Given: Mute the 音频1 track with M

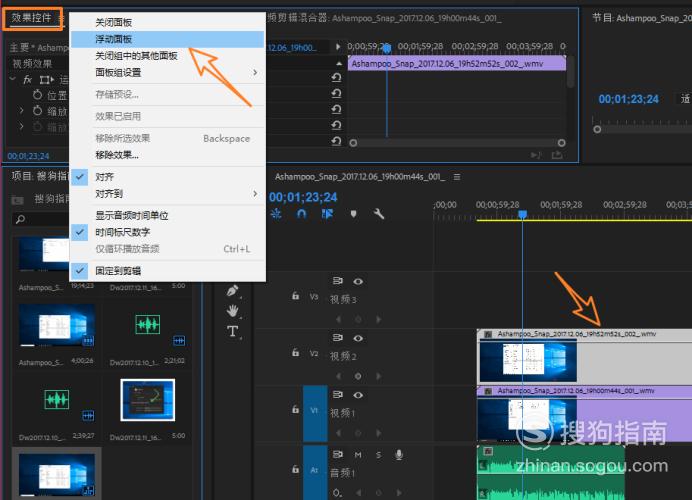Looking at the screenshot, I should coord(358,455).
